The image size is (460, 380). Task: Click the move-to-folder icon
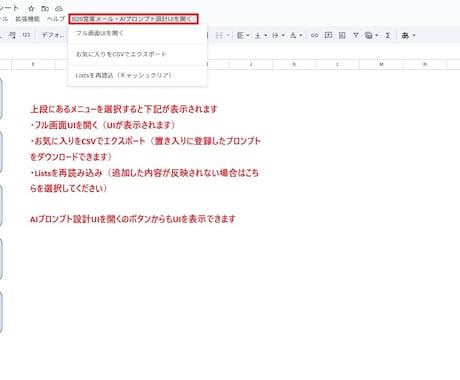pos(45,9)
